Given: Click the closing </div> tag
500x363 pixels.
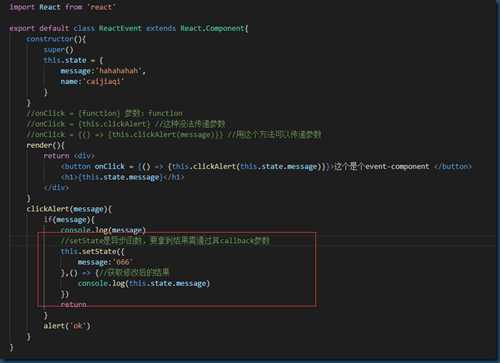Looking at the screenshot, I should click(56, 188).
